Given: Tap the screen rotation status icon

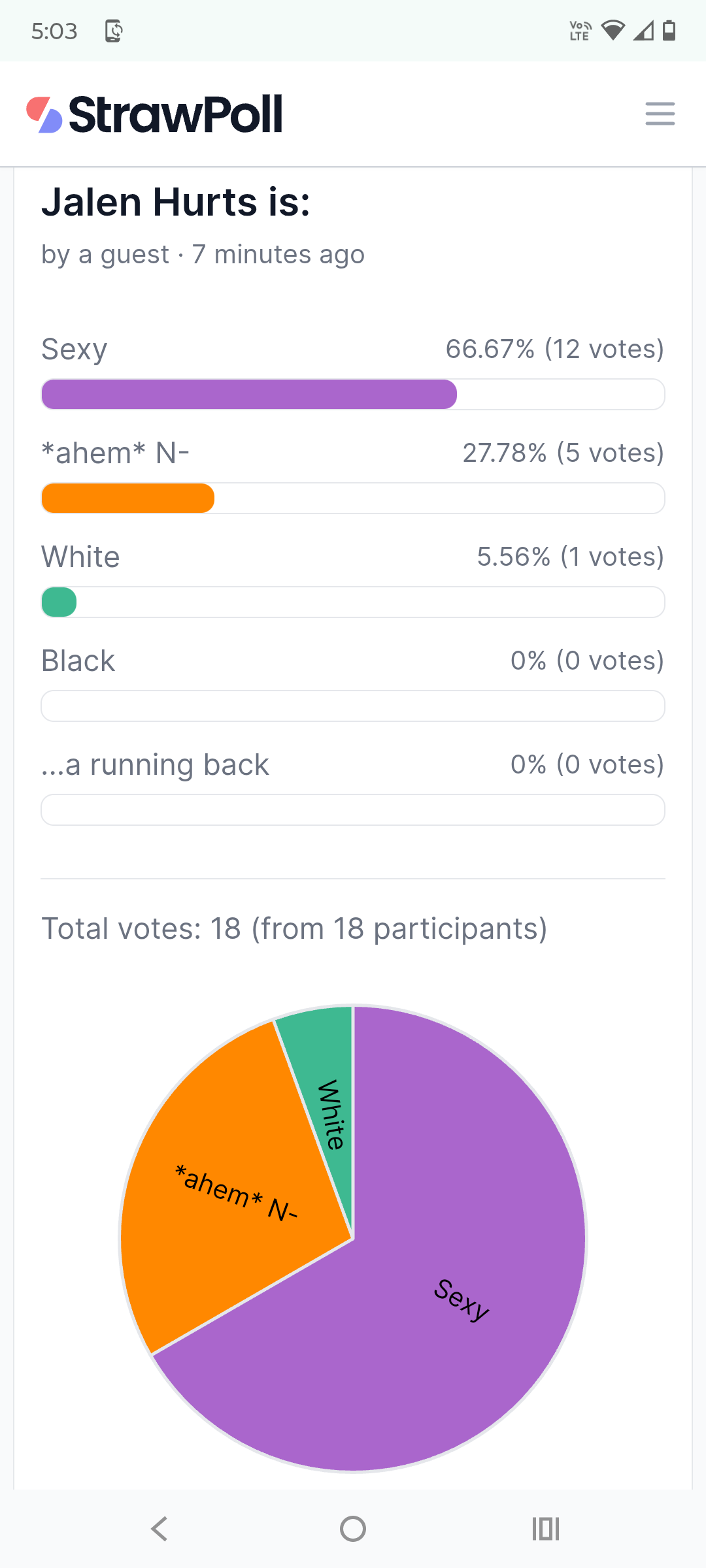Looking at the screenshot, I should tap(114, 31).
